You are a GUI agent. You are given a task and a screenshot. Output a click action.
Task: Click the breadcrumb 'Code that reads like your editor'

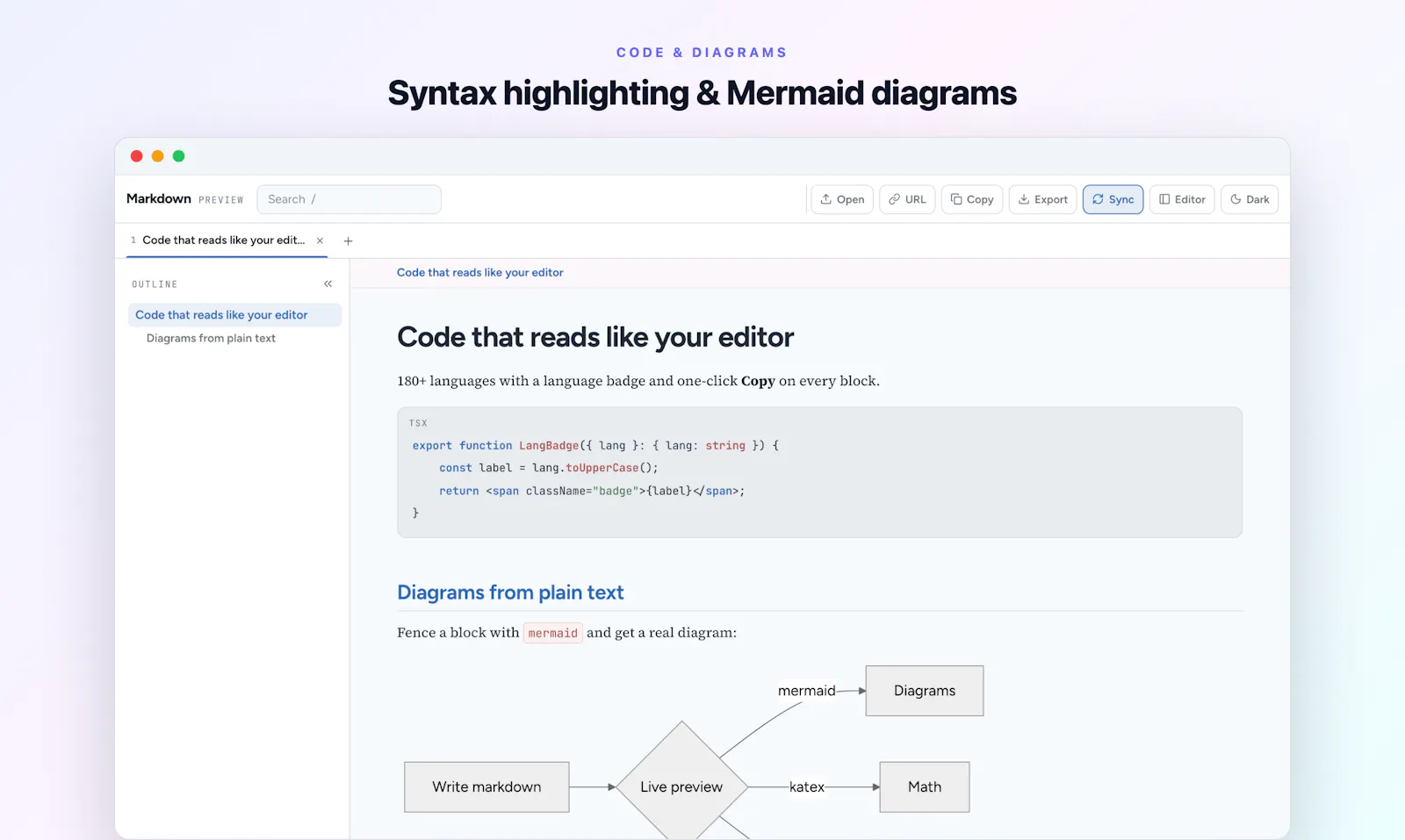tap(480, 273)
